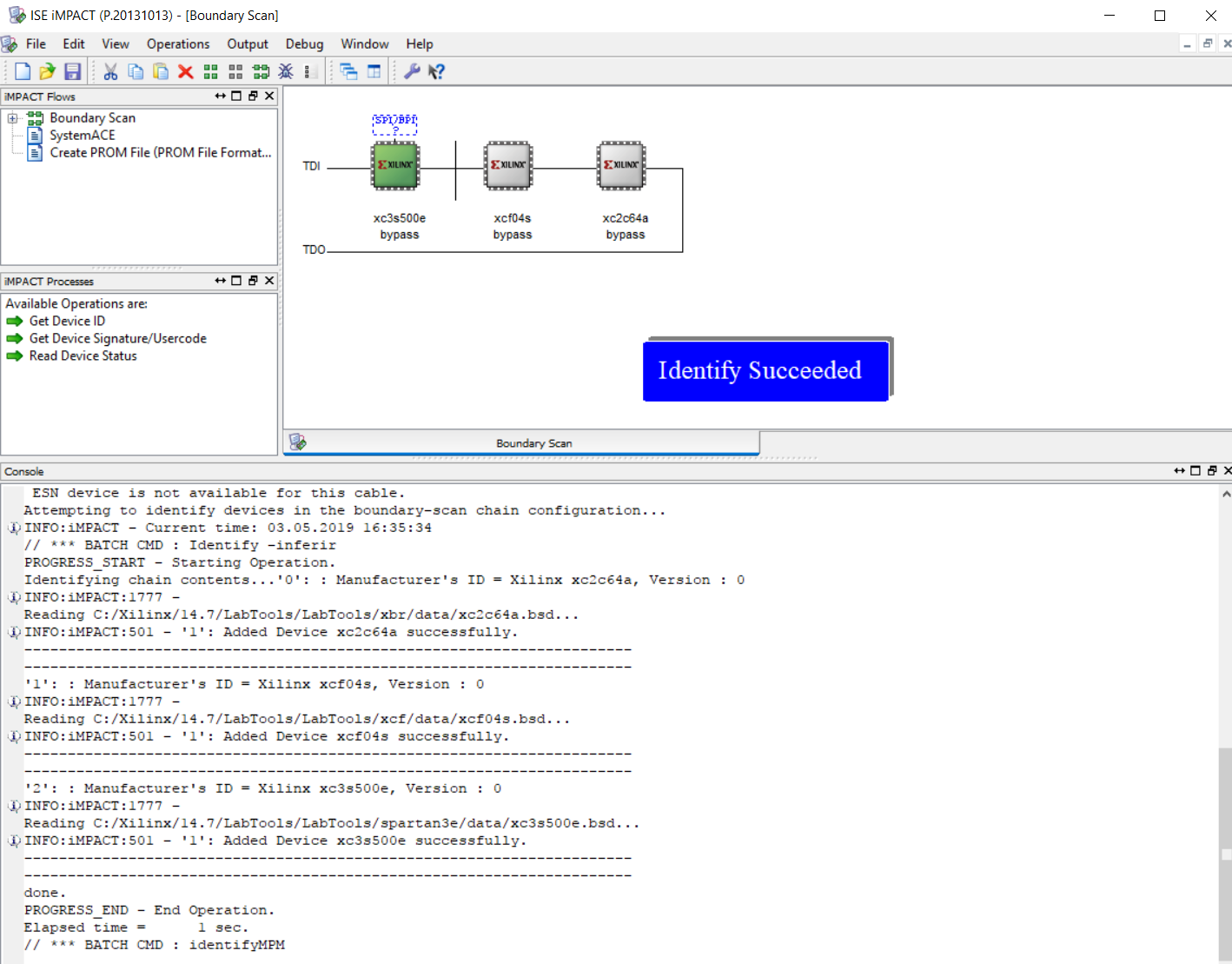Screen dimensions: 1232x964
Task: Restore the inner Boundary Scan document window
Action: (1207, 44)
